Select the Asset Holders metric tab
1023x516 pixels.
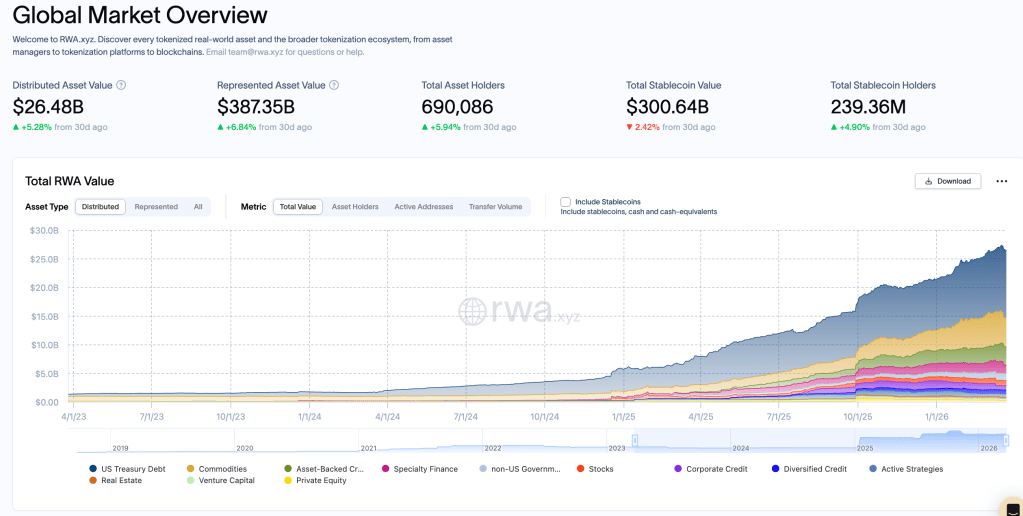355,207
